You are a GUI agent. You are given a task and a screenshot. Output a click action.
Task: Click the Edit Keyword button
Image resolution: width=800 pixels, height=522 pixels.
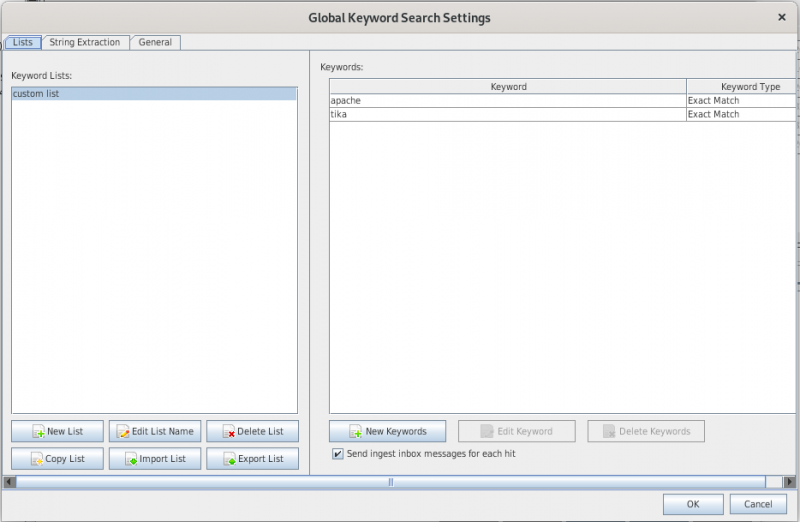(x=516, y=432)
